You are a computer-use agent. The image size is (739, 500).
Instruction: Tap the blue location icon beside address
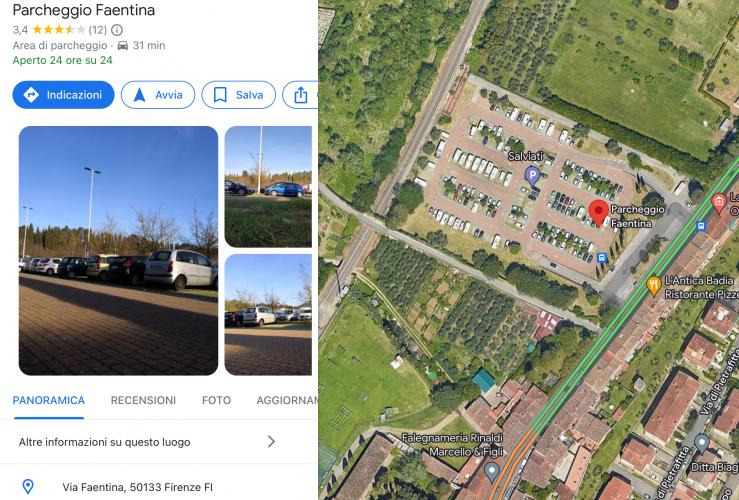pos(28,486)
